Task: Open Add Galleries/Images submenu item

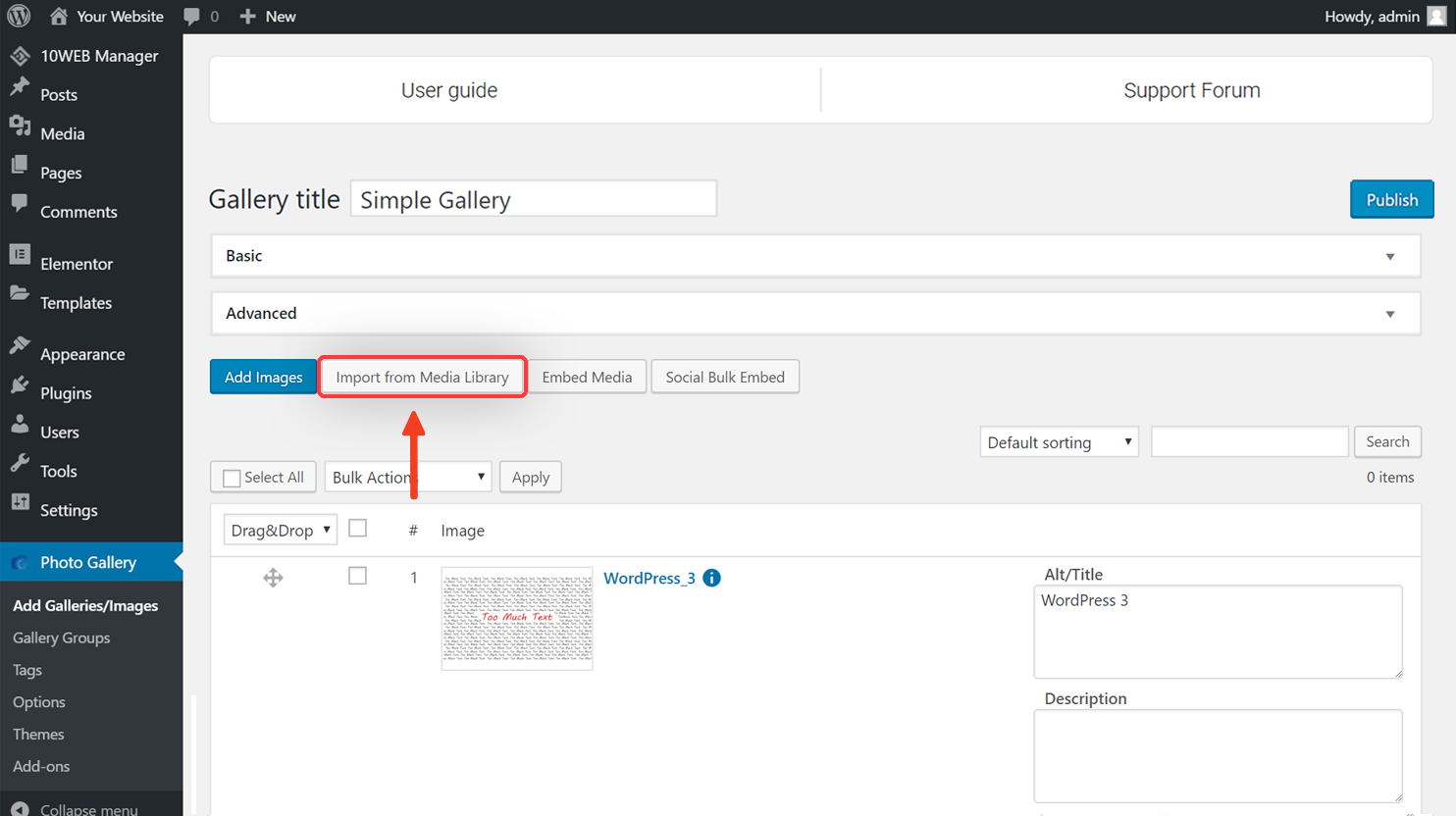Action: point(85,605)
